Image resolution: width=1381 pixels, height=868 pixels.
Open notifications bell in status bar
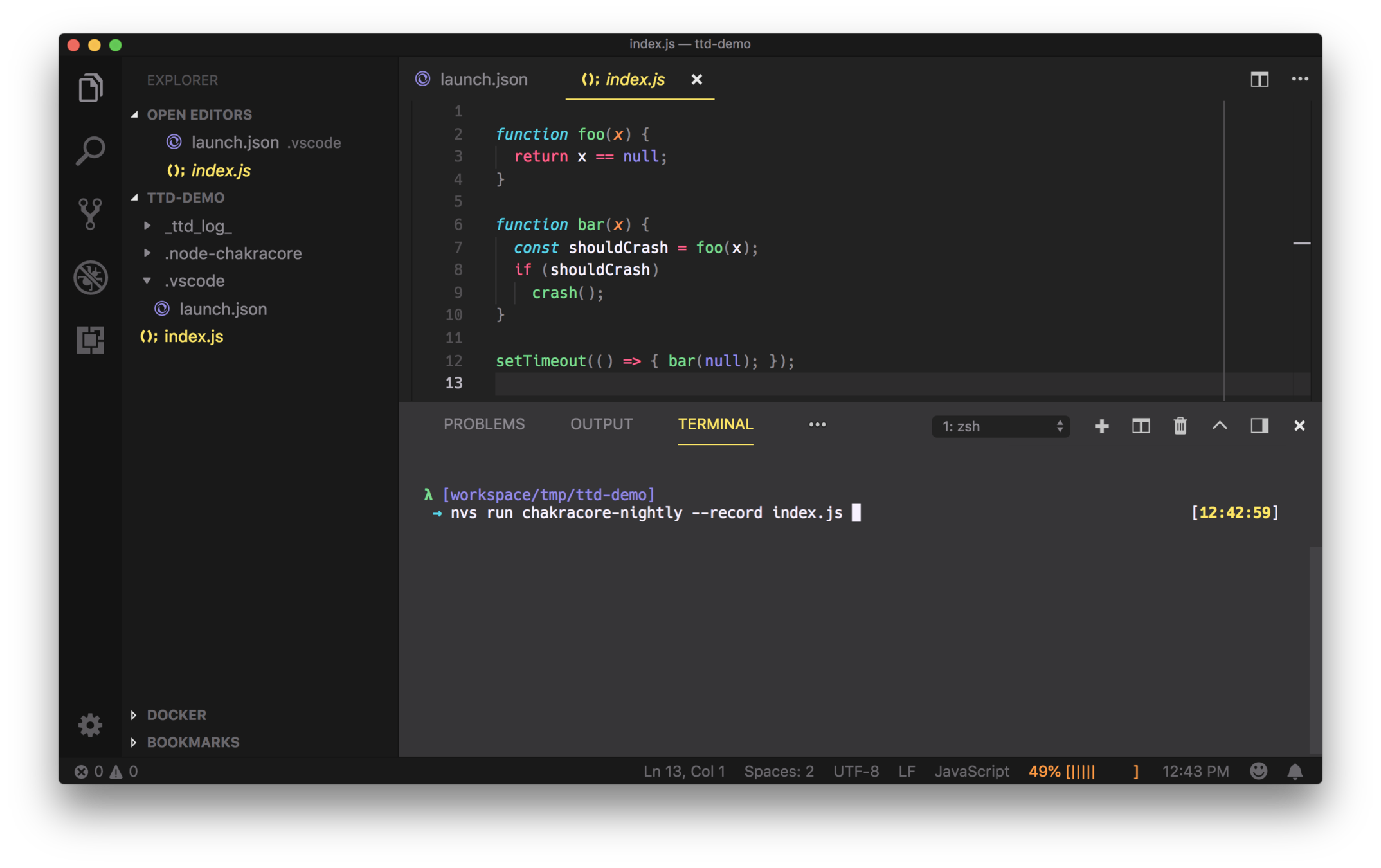click(1295, 771)
